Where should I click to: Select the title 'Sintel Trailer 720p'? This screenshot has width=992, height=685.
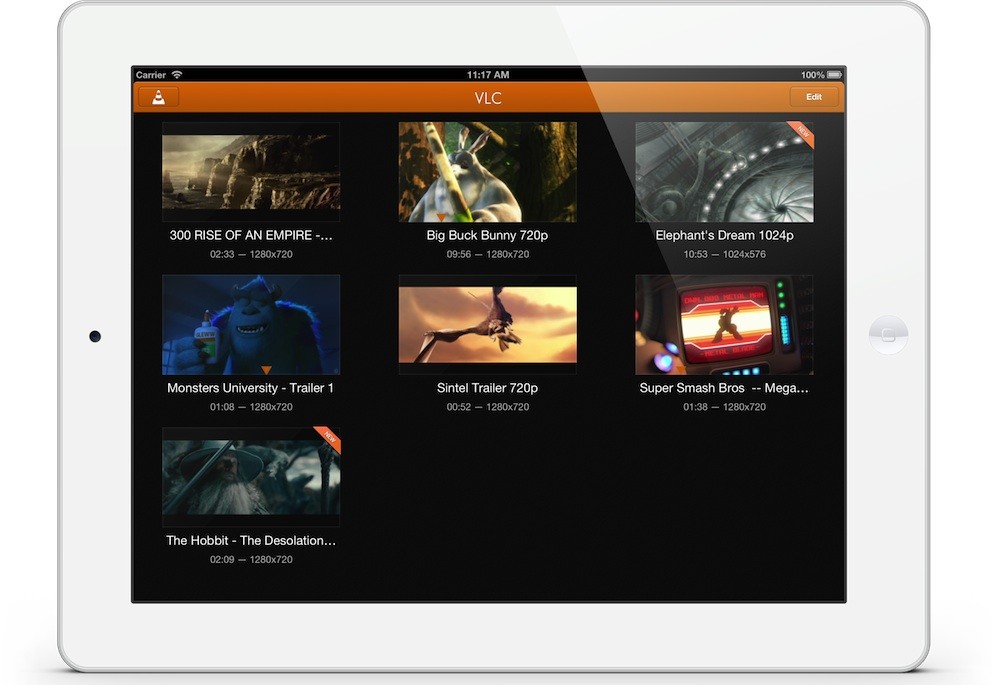coord(487,388)
